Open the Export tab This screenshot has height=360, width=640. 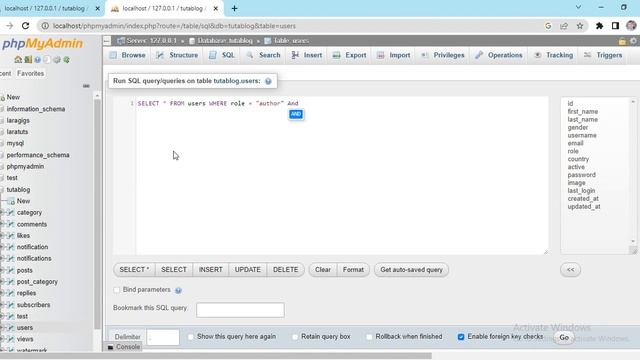[x=349, y=55]
